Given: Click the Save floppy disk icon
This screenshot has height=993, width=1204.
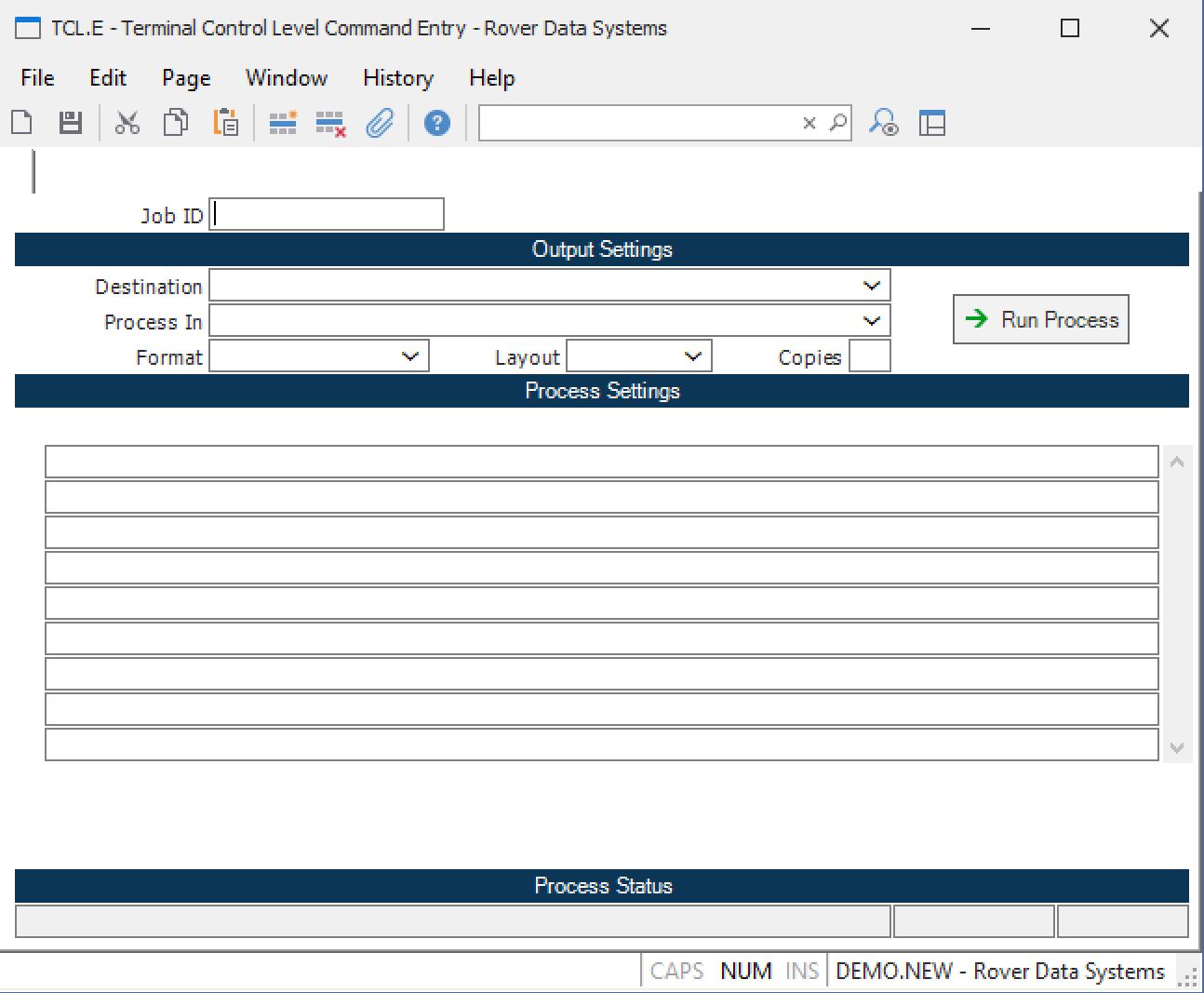Looking at the screenshot, I should 71,123.
